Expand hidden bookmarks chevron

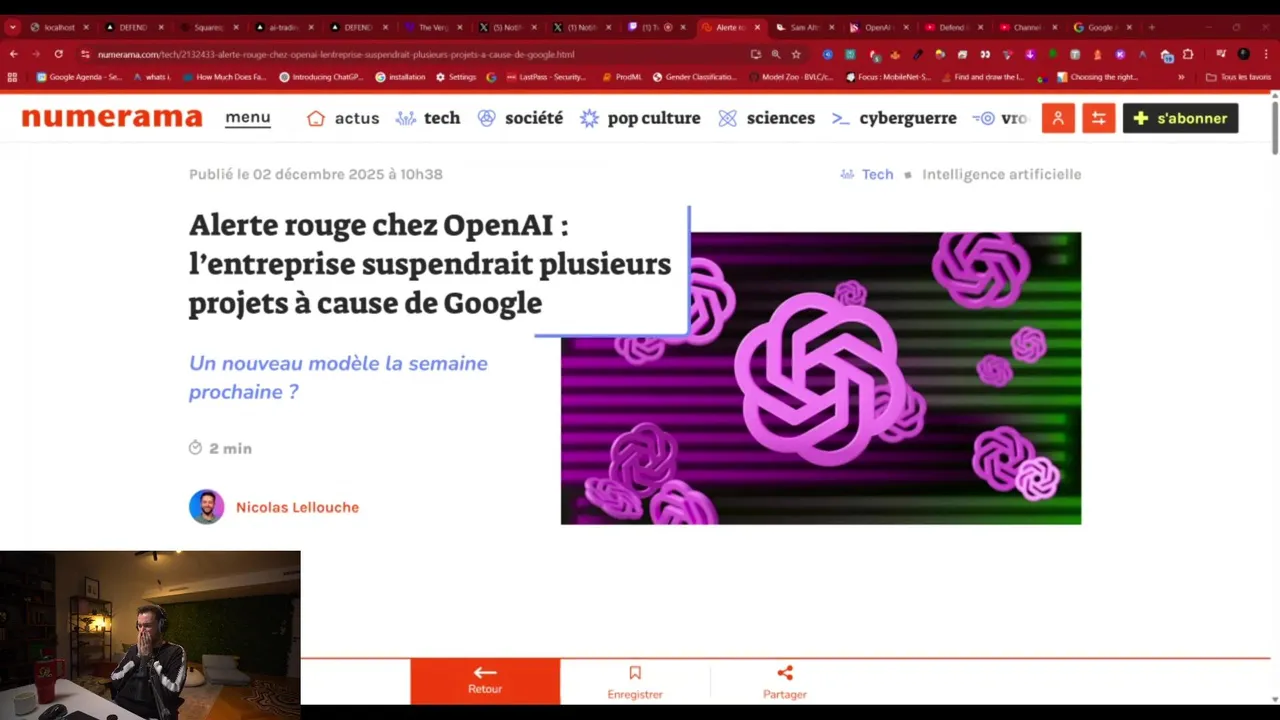[1181, 77]
